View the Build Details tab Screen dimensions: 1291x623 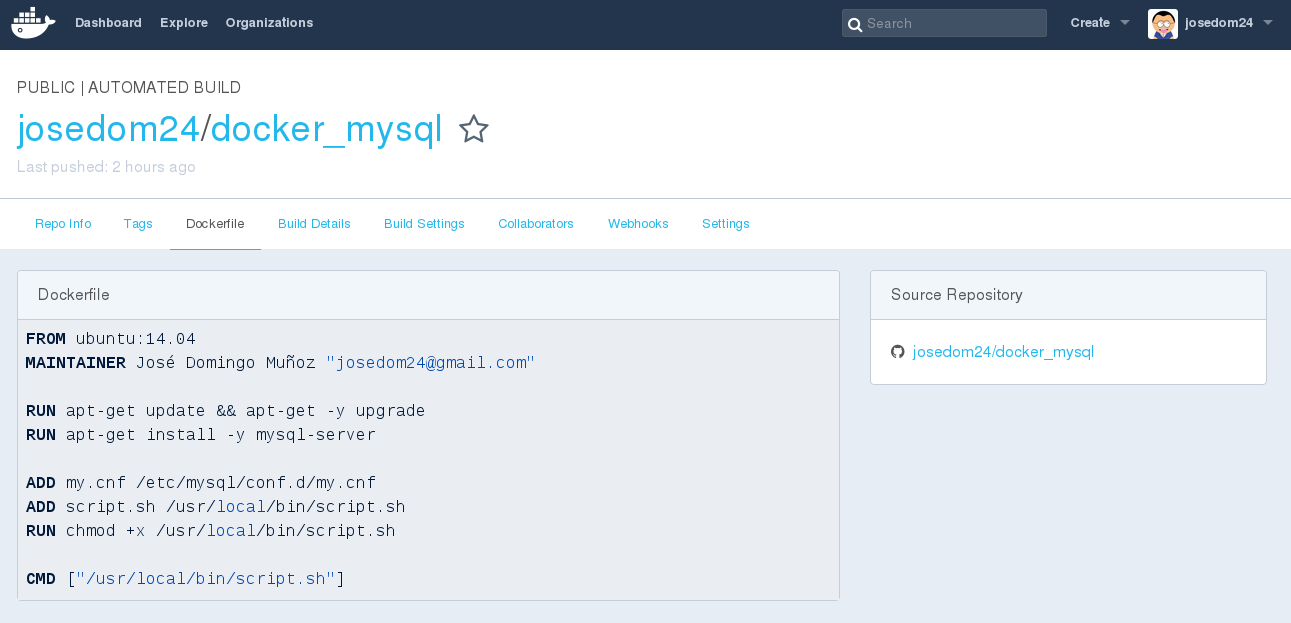[314, 224]
